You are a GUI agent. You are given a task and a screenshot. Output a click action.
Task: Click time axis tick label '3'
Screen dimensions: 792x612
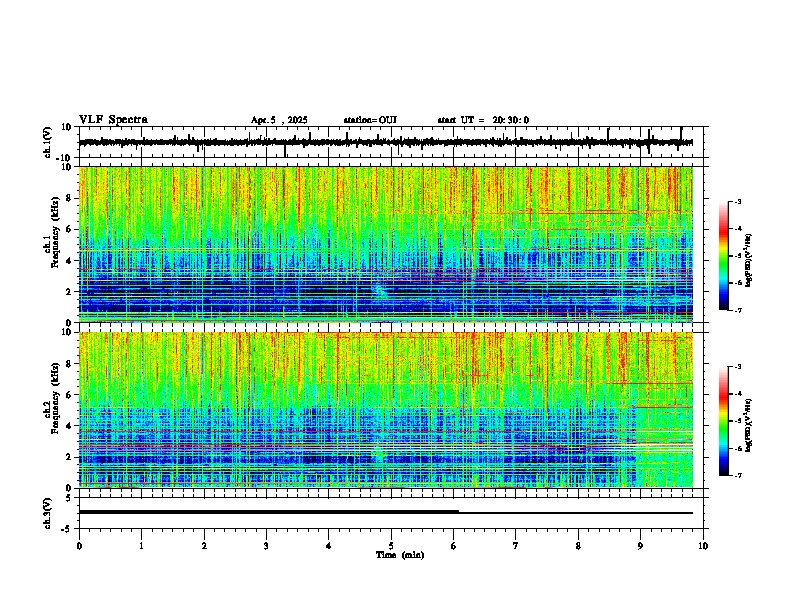coord(266,546)
